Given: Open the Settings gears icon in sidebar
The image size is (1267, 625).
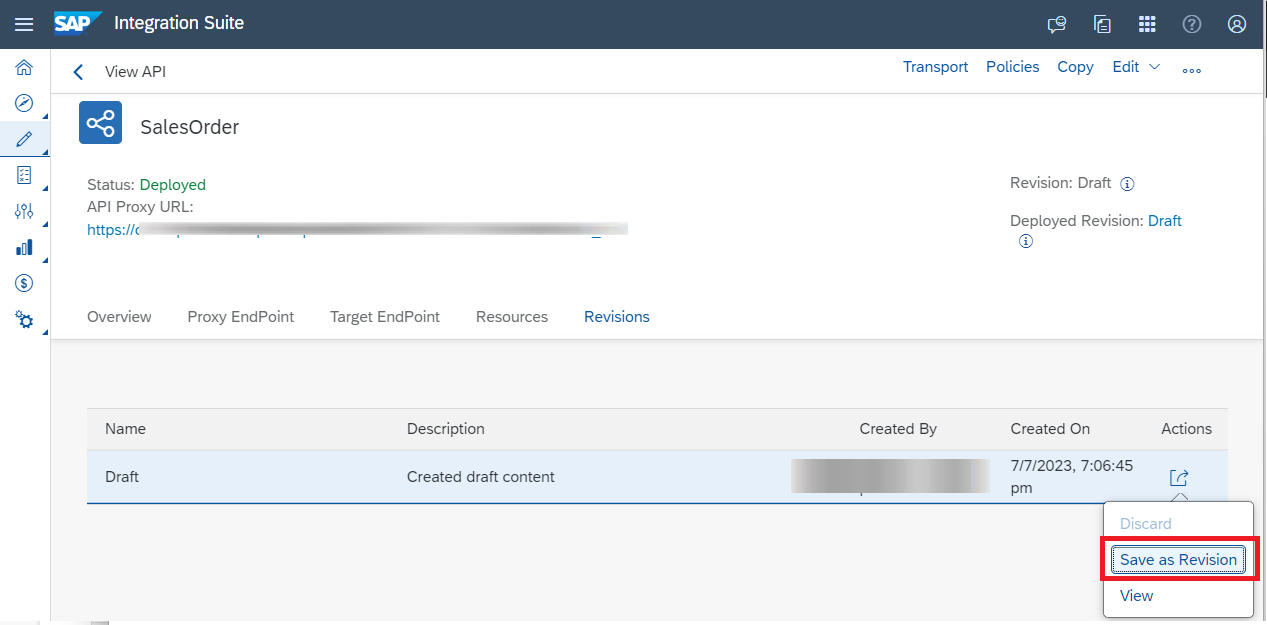Looking at the screenshot, I should pyautogui.click(x=24, y=320).
